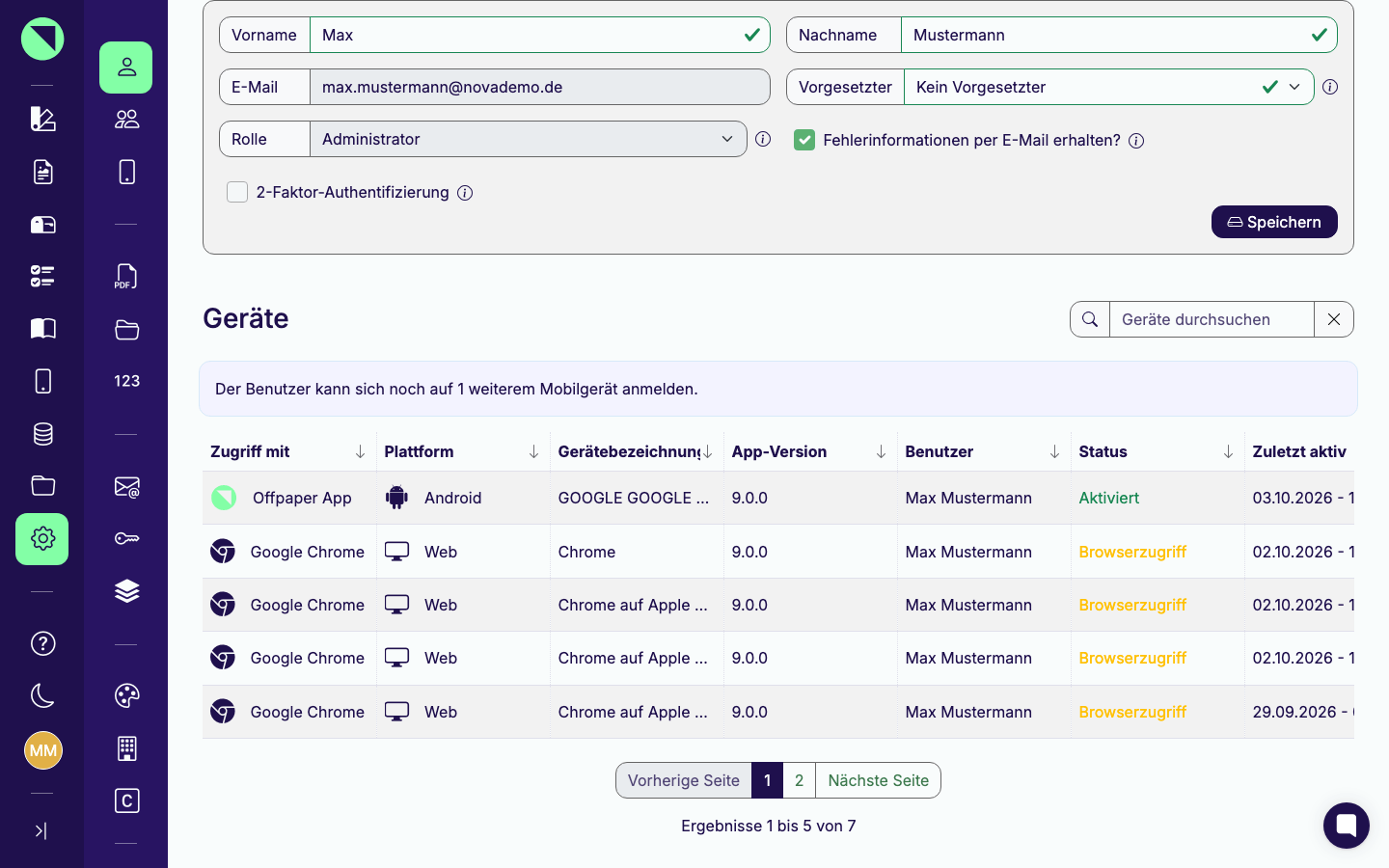Open the Offpaper logo home icon
The image size is (1389, 868).
click(x=42, y=39)
